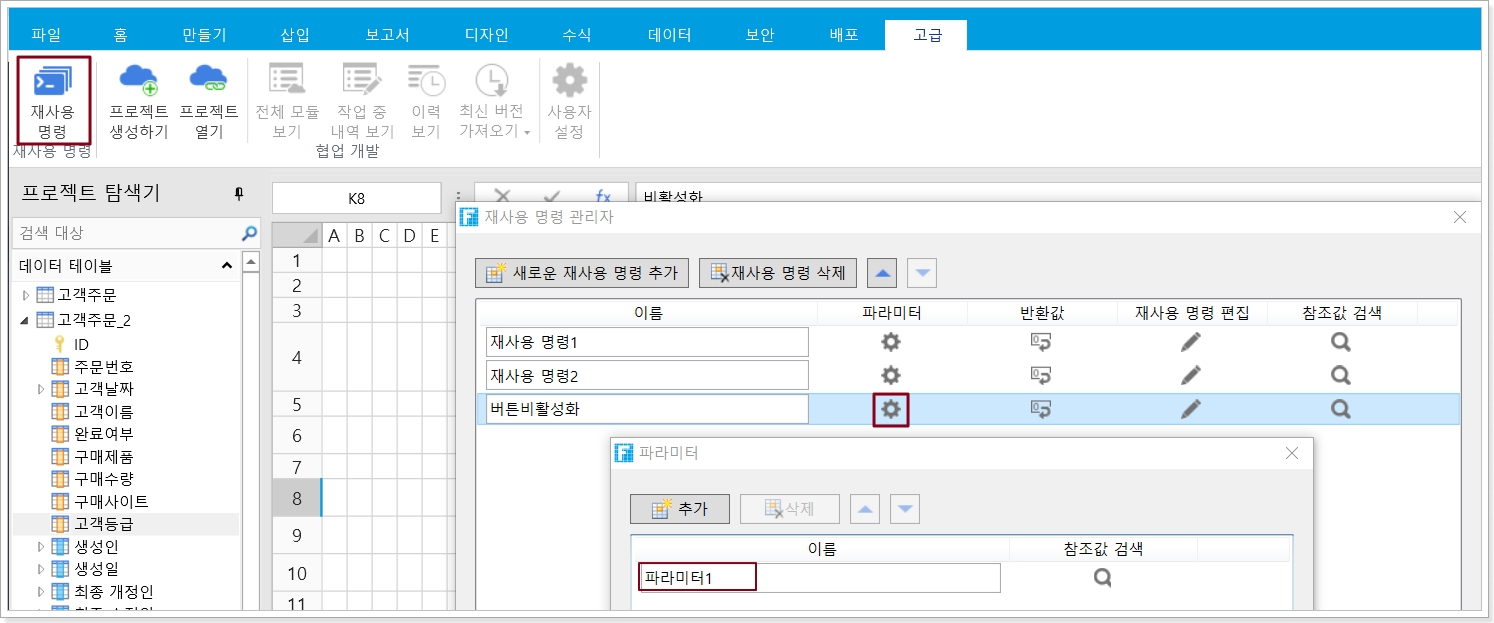Click 새로운 재사용 명령 추가 button
1494x623 pixels.
point(582,272)
